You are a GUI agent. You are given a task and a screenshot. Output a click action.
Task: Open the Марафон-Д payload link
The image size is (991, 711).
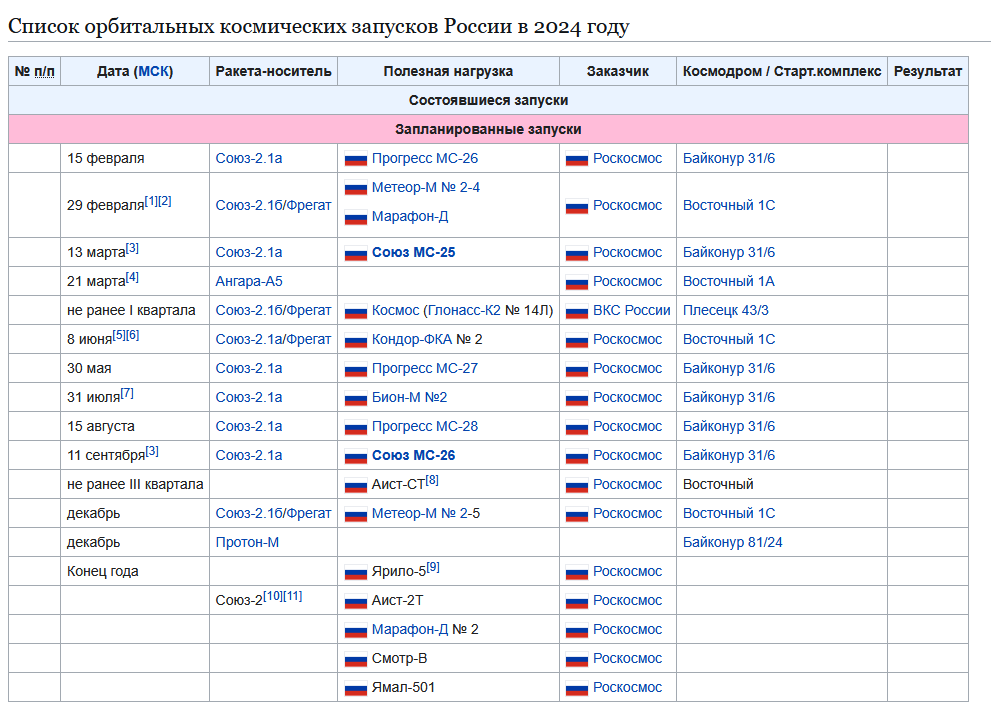click(410, 216)
